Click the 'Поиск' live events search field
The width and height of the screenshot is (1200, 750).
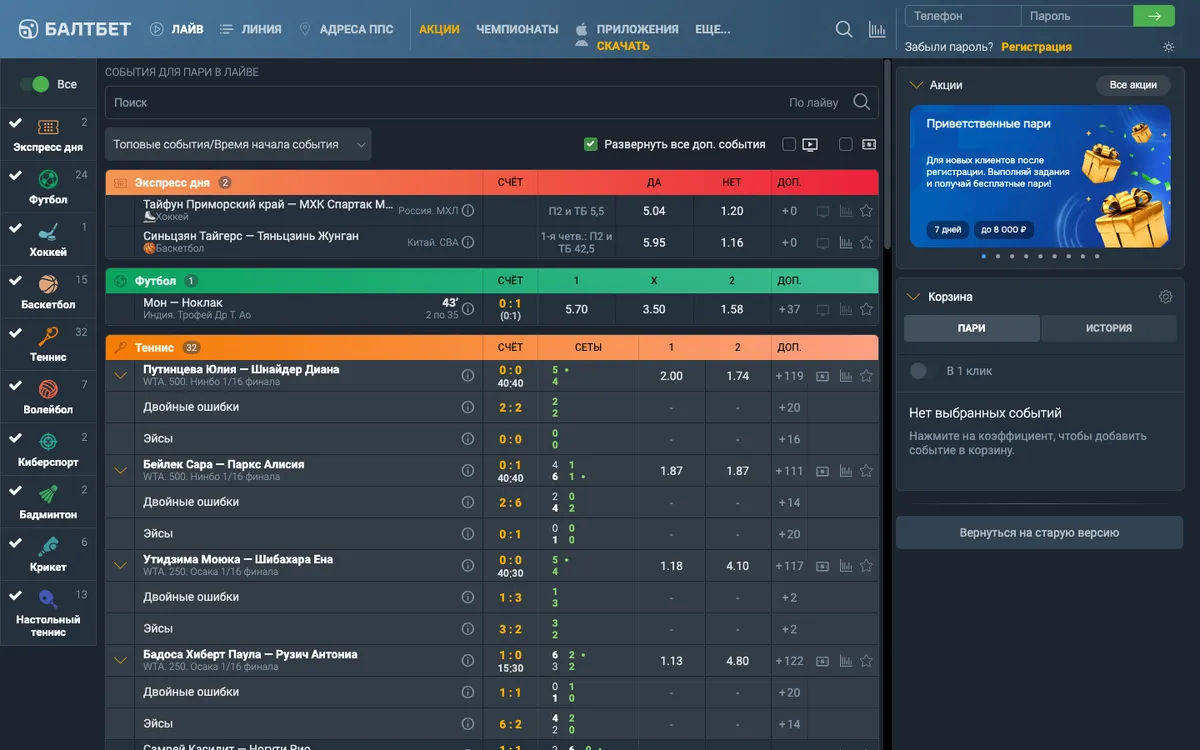click(492, 102)
